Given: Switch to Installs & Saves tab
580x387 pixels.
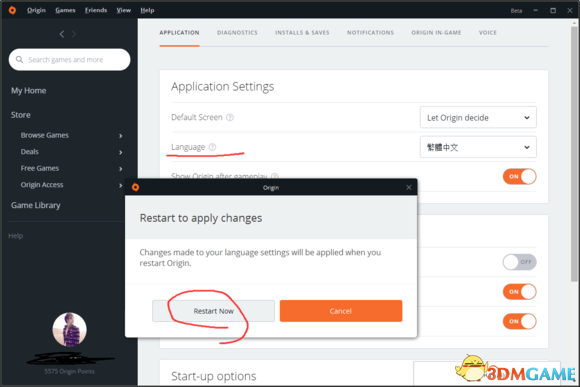Looking at the screenshot, I should click(302, 33).
